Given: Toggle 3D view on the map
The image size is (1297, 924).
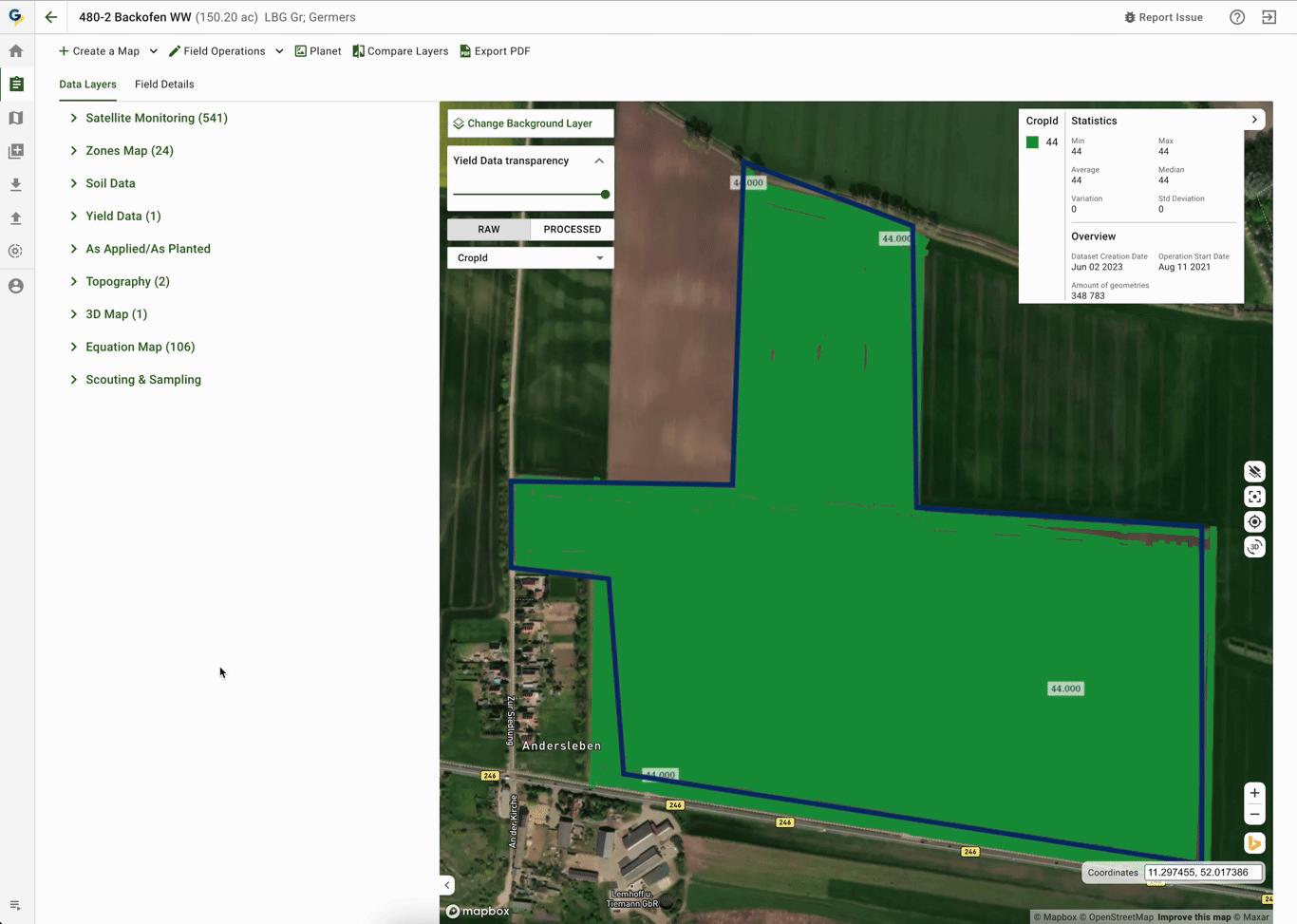Looking at the screenshot, I should pyautogui.click(x=1254, y=547).
